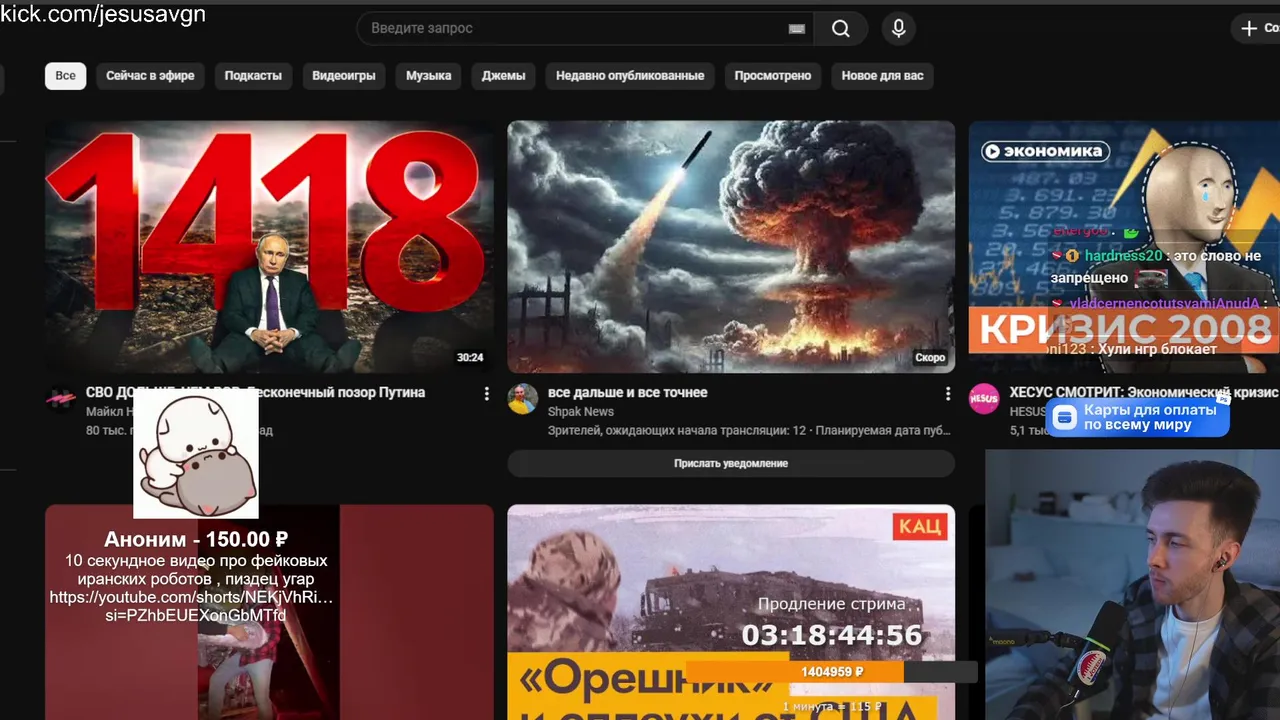Click the stream timer 03:18:44:56
This screenshot has height=720, width=1280.
(832, 635)
